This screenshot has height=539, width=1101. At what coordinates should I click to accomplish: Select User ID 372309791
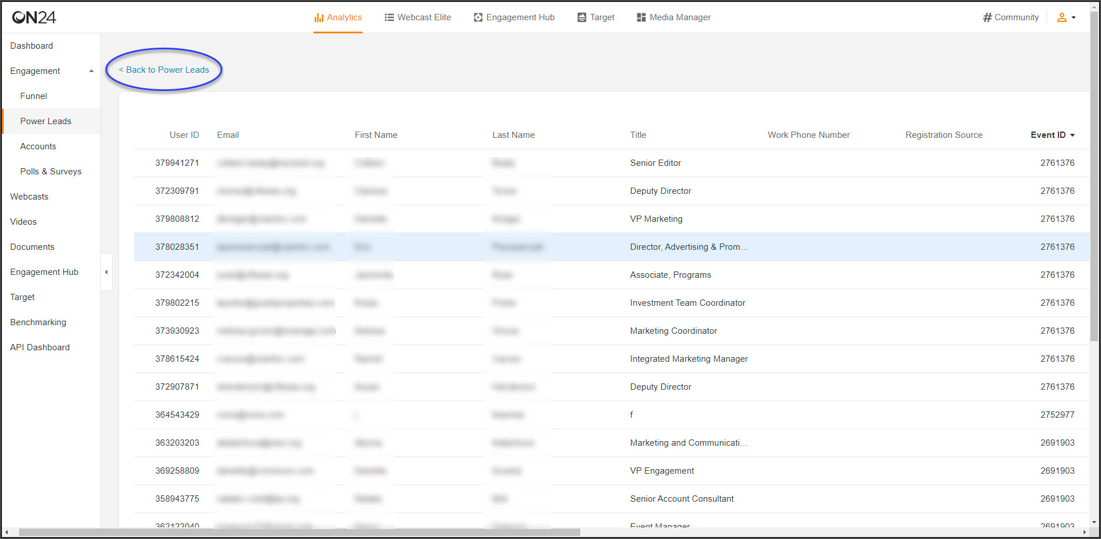(x=177, y=191)
